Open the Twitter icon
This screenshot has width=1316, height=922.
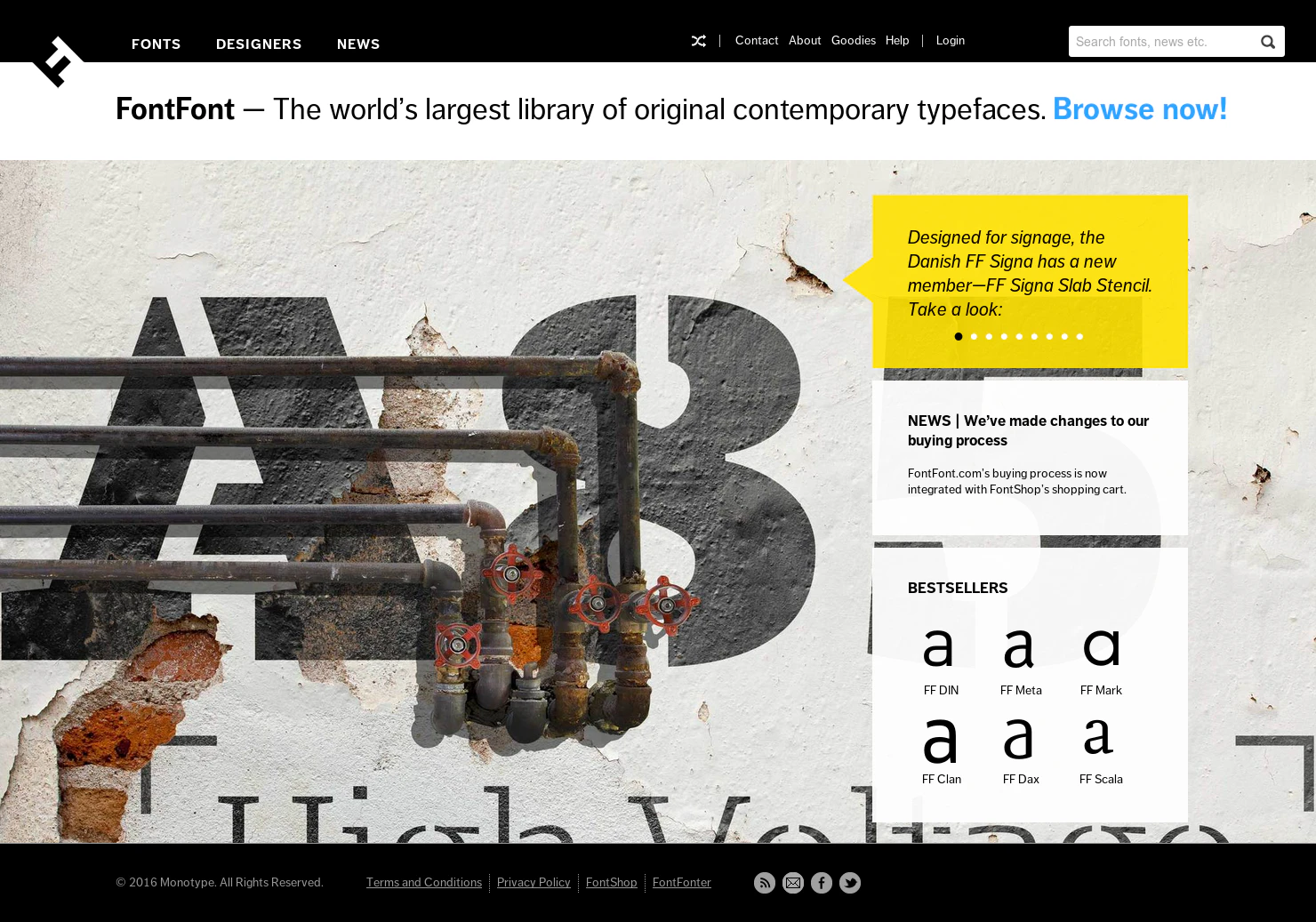click(x=850, y=883)
